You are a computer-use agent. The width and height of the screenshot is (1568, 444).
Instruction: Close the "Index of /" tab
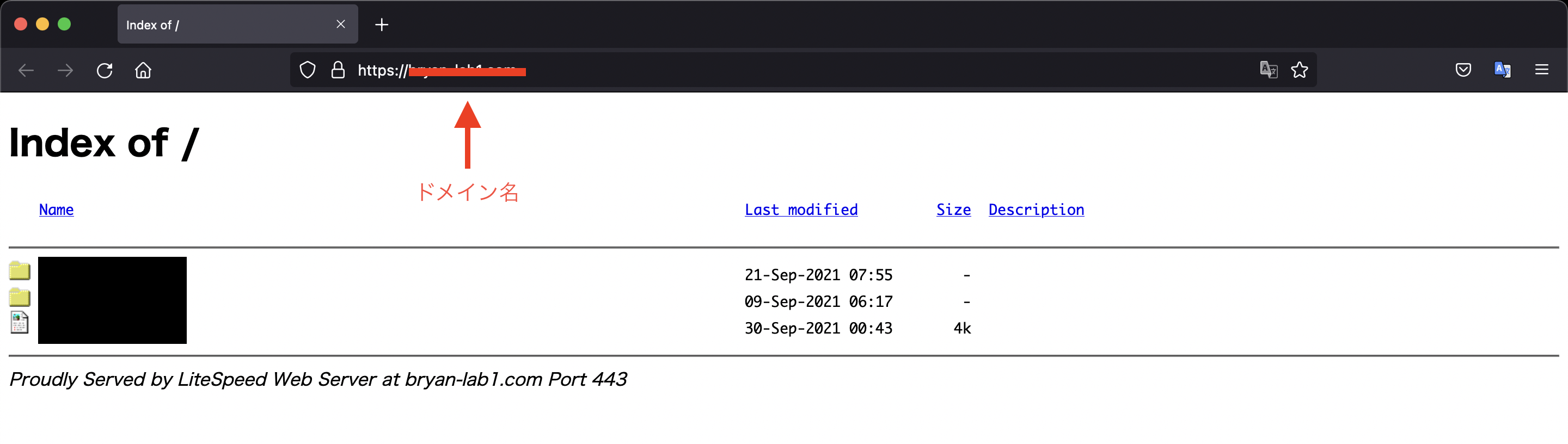pos(341,24)
